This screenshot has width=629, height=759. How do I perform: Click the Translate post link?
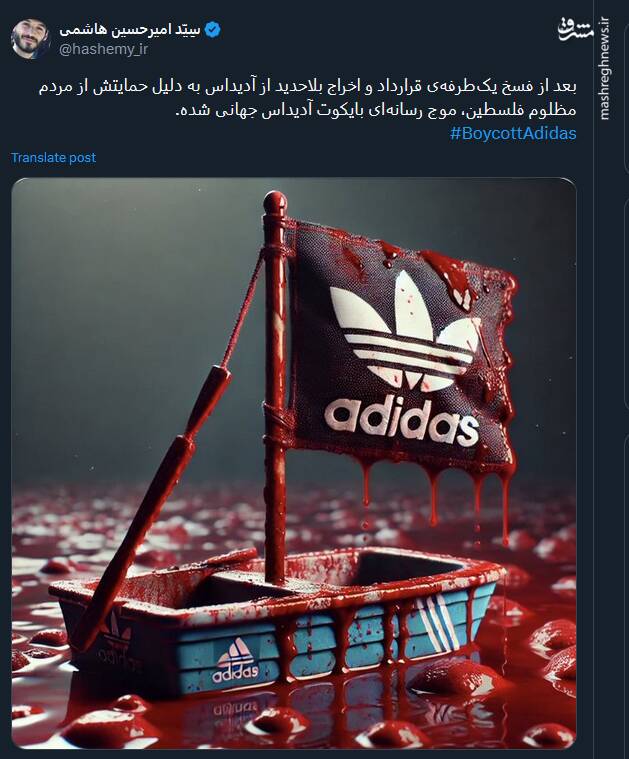(53, 158)
